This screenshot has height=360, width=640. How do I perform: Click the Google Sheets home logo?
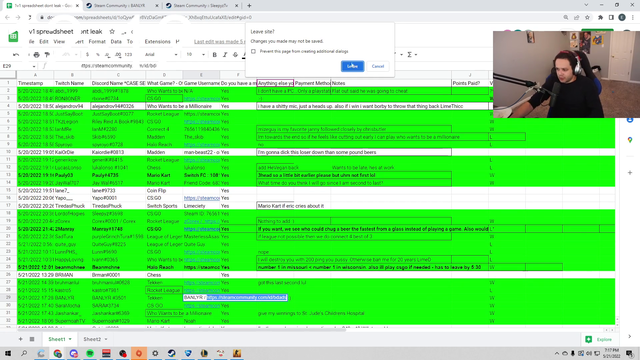pyautogui.click(x=13, y=36)
